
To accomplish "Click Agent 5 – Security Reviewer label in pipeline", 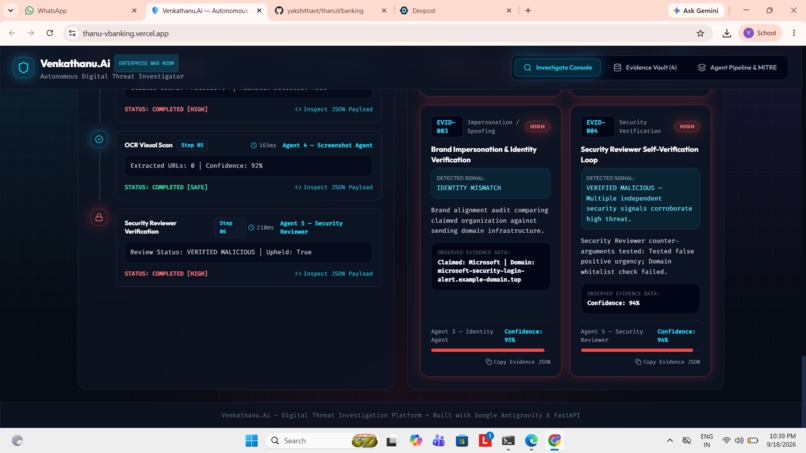I will pyautogui.click(x=311, y=227).
